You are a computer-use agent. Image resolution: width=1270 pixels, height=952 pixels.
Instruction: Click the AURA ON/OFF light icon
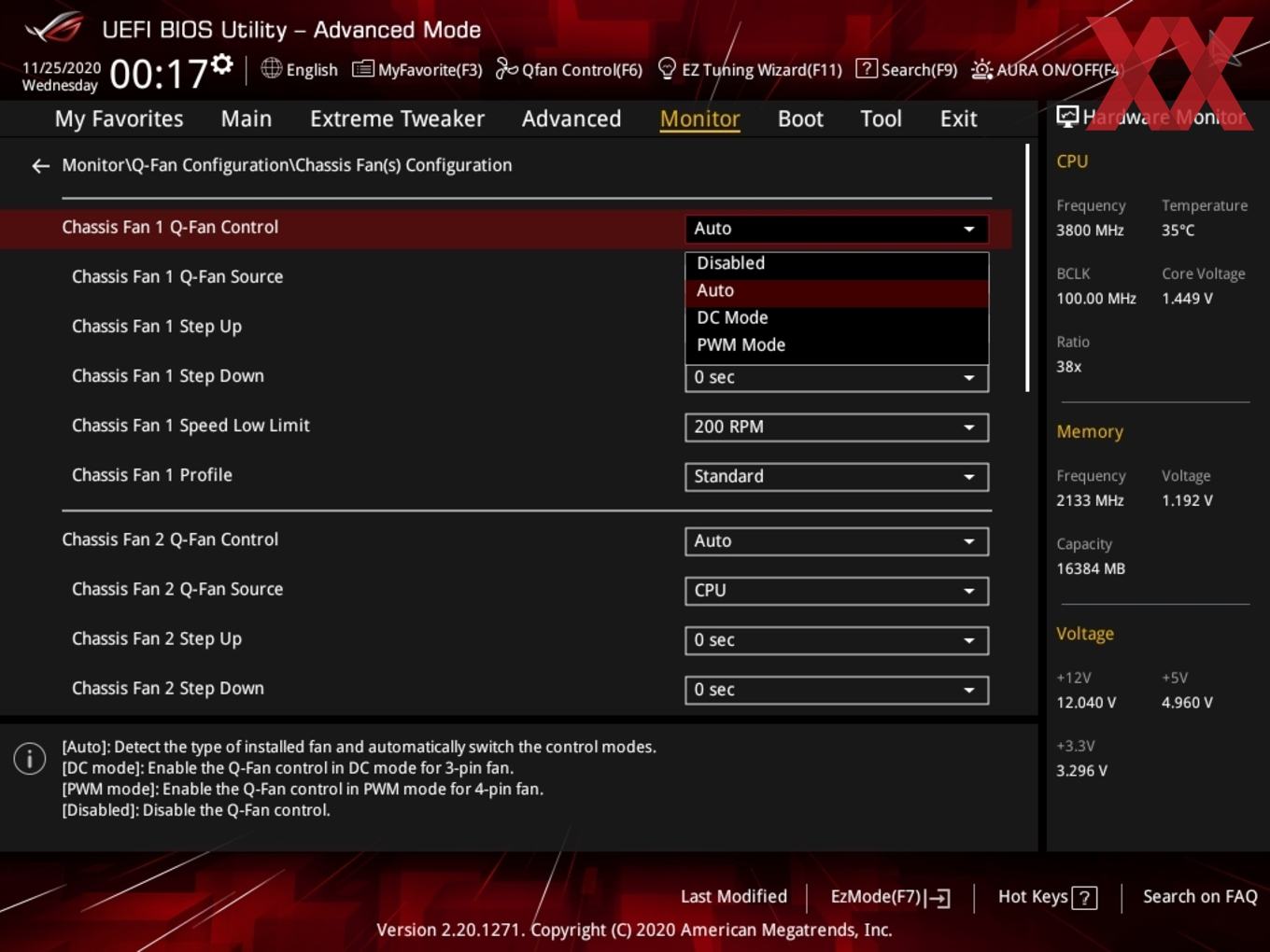pos(981,69)
